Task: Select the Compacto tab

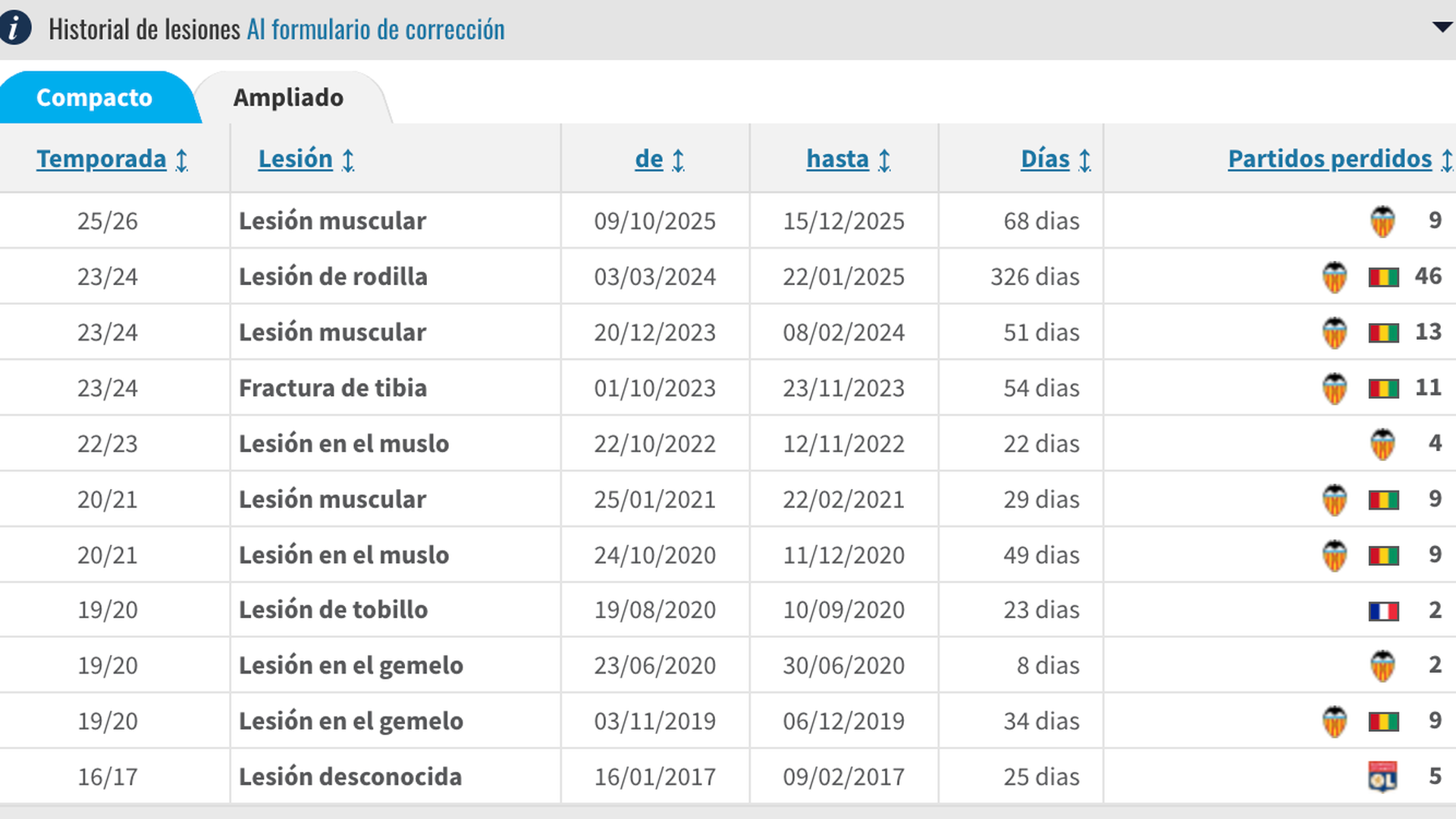Action: coord(96,97)
